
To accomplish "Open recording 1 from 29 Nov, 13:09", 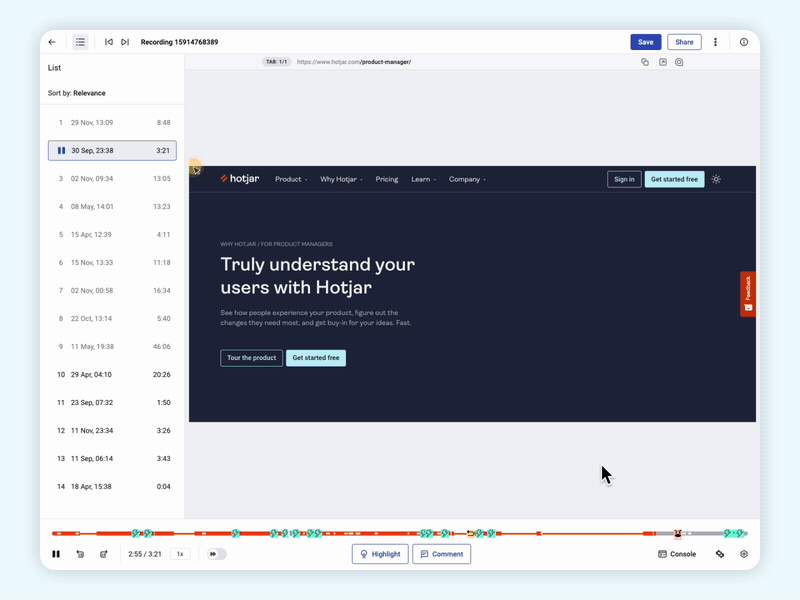I will click(x=112, y=122).
